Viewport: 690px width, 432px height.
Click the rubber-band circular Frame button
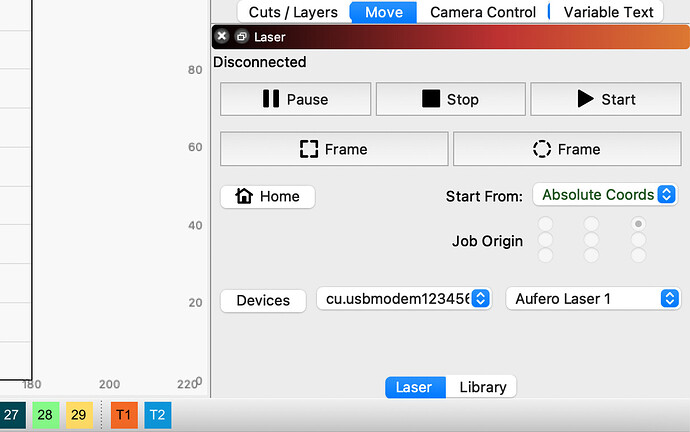(567, 149)
